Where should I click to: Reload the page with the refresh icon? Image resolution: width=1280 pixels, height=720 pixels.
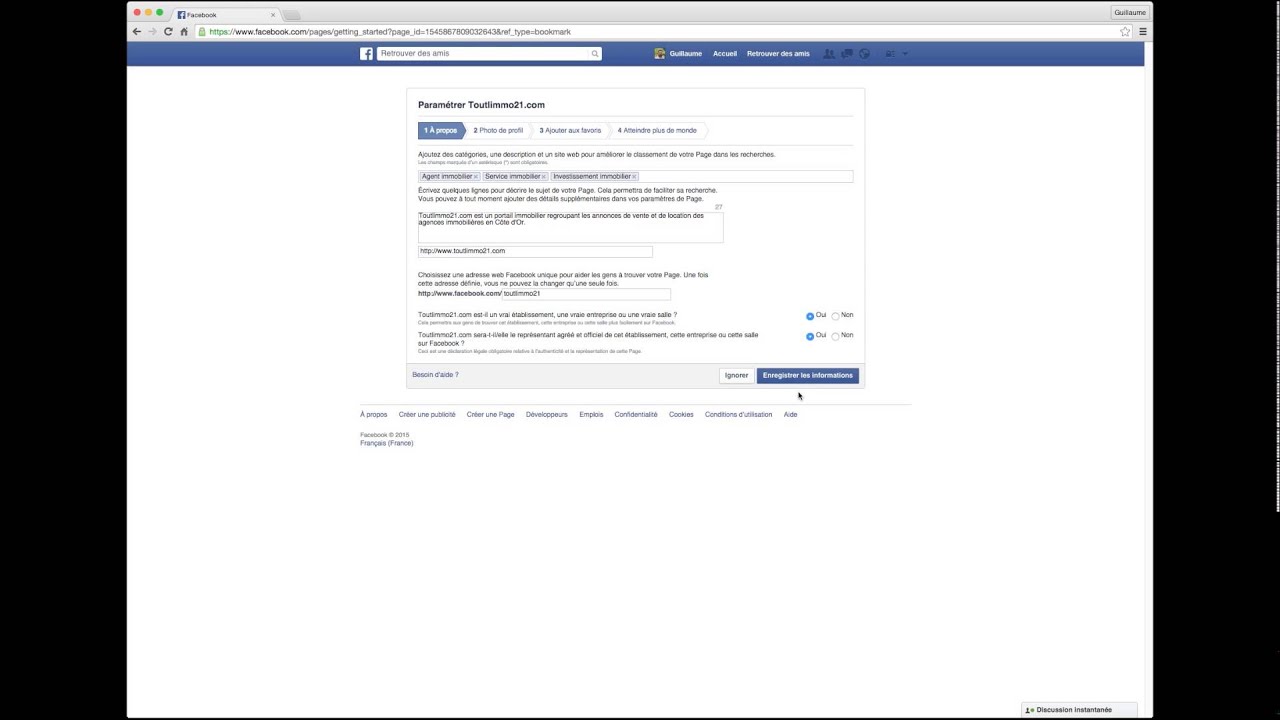point(168,32)
